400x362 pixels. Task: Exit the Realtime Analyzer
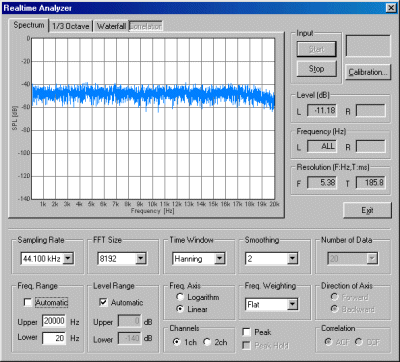tap(367, 210)
